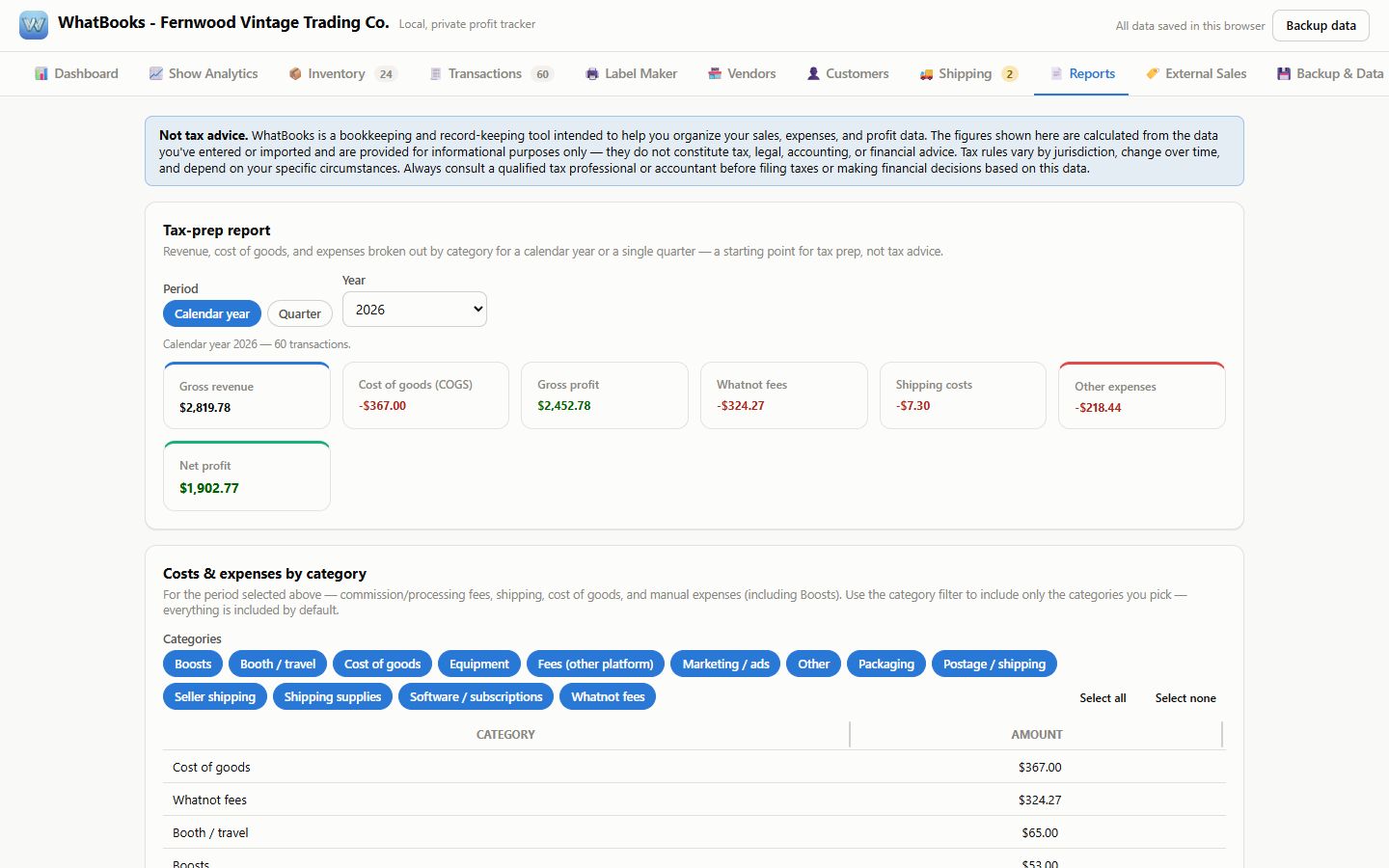This screenshot has height=868, width=1389.
Task: Click the Show Analytics icon
Action: click(x=155, y=73)
